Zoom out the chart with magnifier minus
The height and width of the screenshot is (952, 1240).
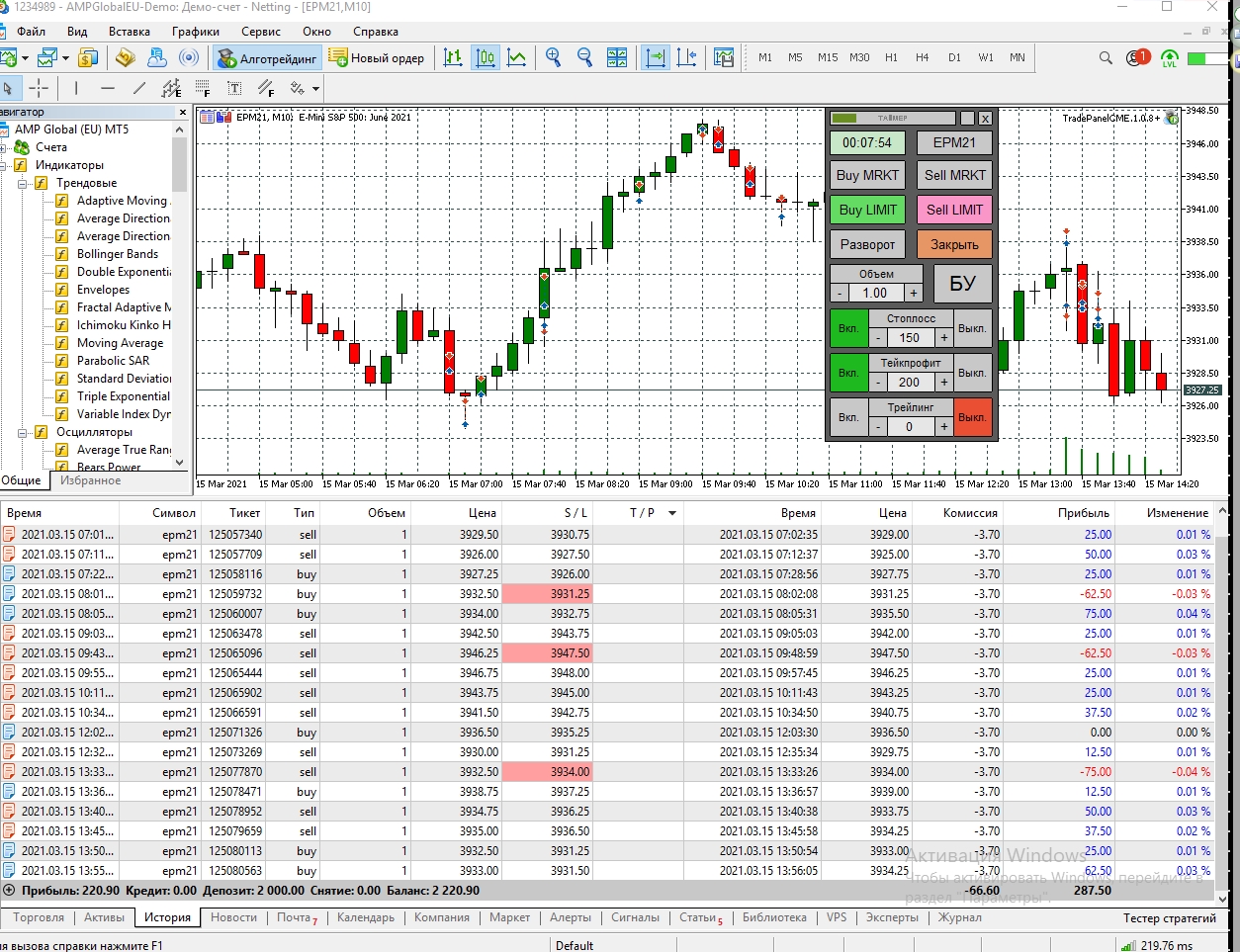coord(584,57)
